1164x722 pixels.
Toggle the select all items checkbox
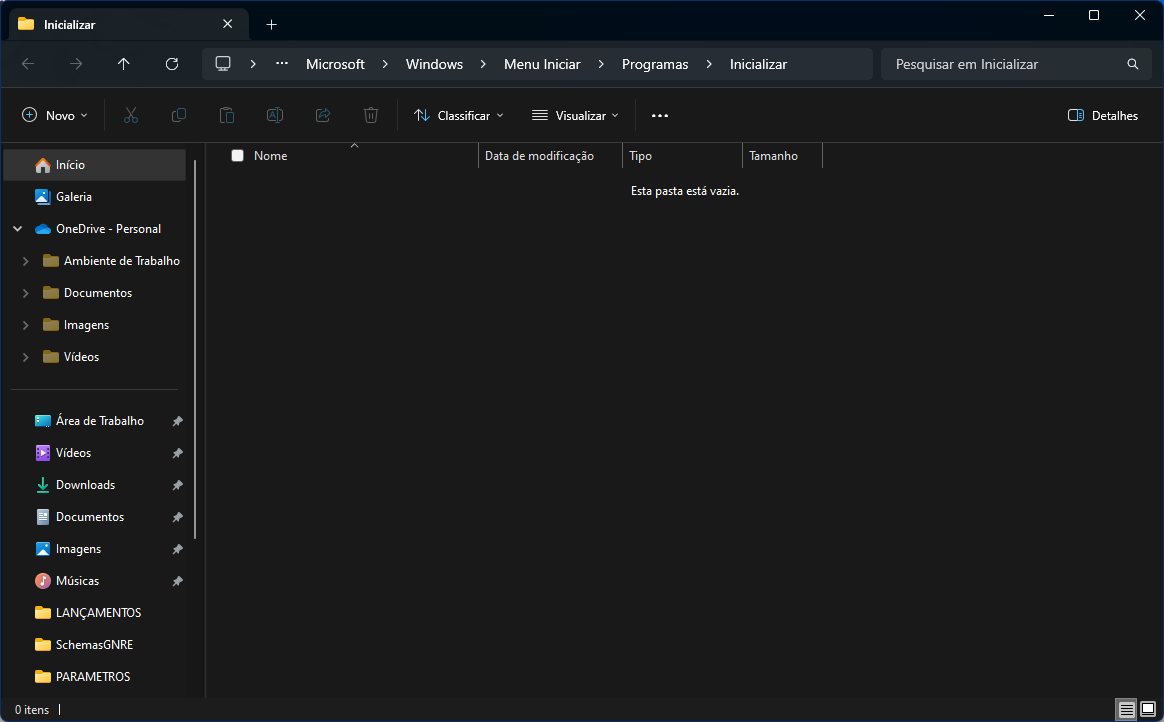(x=238, y=155)
